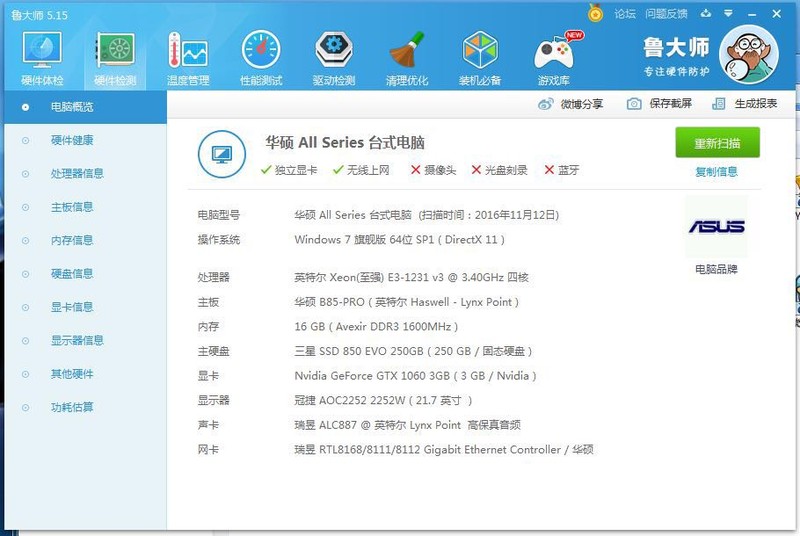Open 清理优化 broom cleanup icon
Screen dimensions: 800x536
coord(407,58)
